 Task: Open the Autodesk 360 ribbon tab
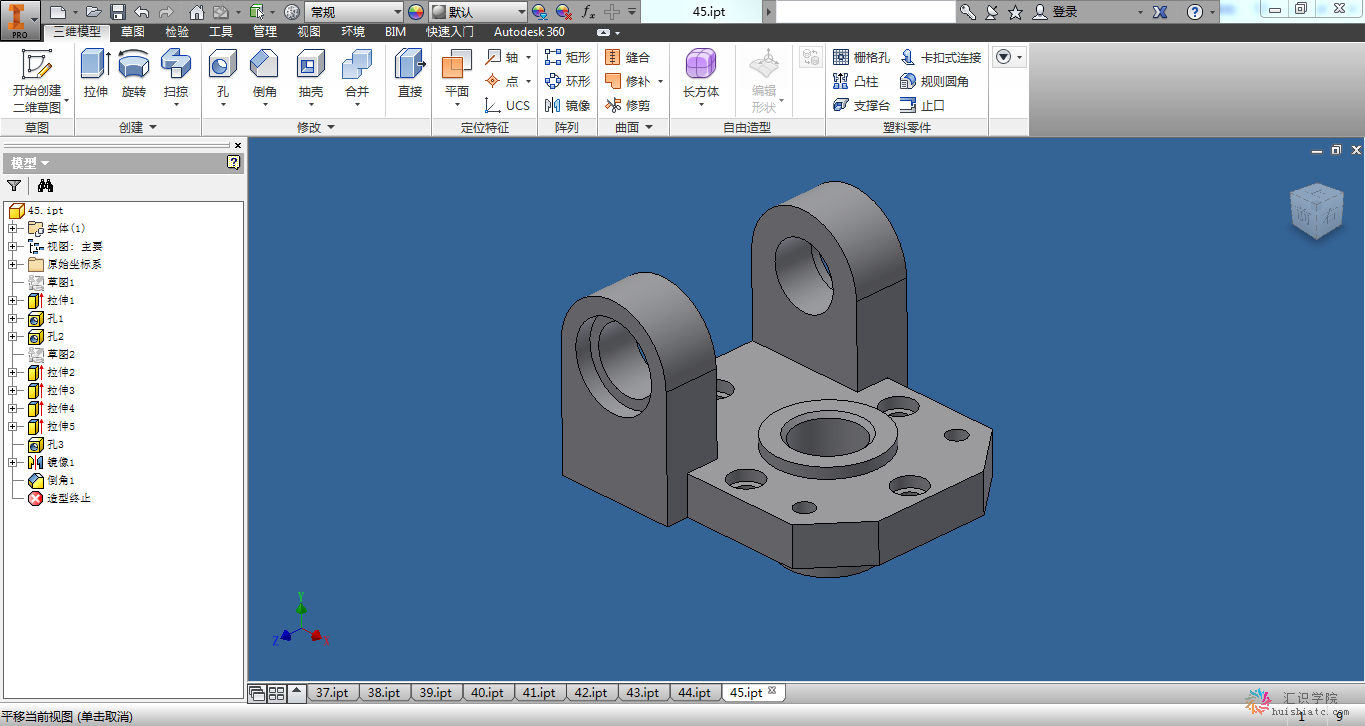[x=529, y=32]
